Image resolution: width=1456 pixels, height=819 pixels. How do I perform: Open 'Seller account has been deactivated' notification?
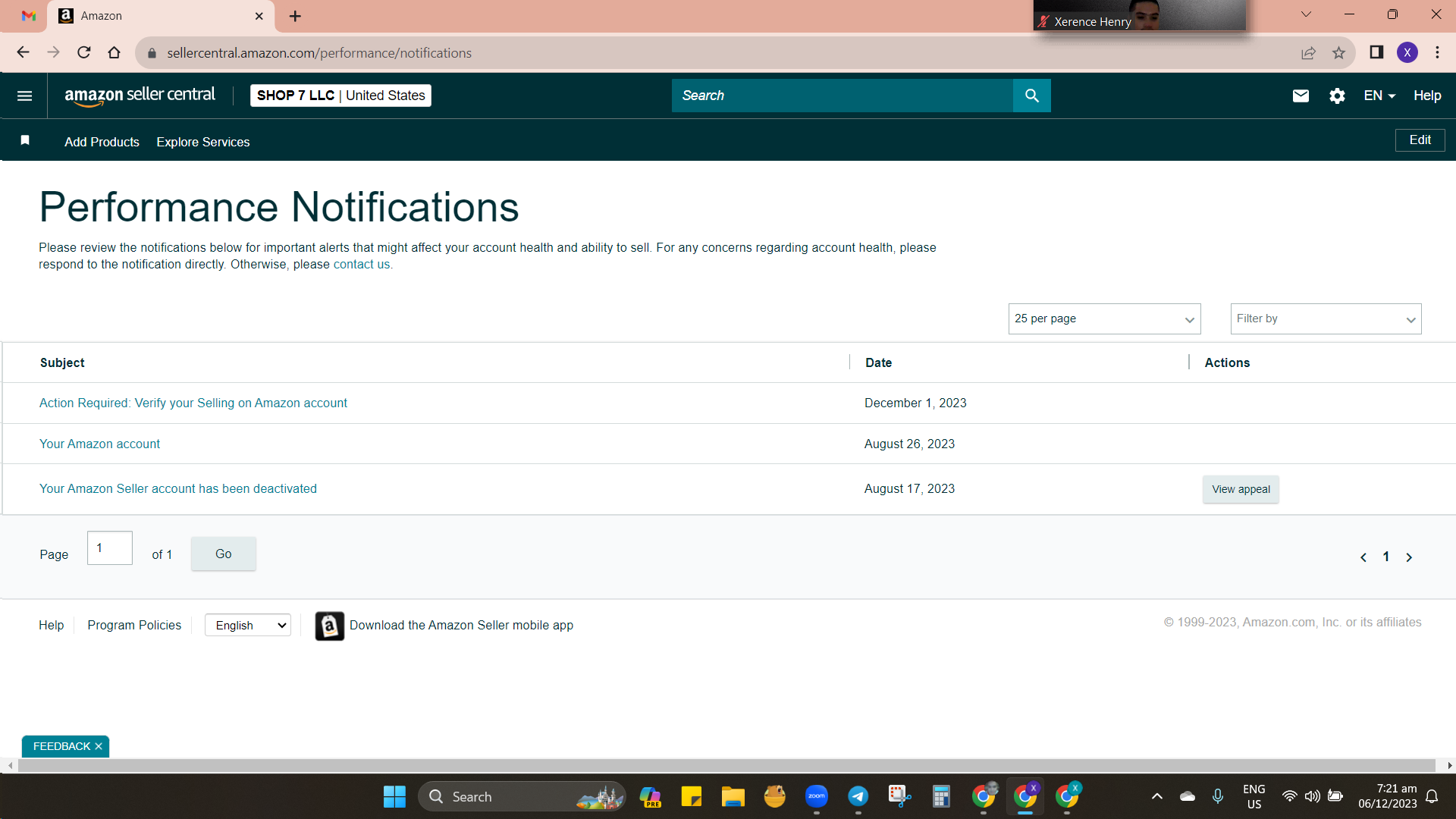click(178, 489)
